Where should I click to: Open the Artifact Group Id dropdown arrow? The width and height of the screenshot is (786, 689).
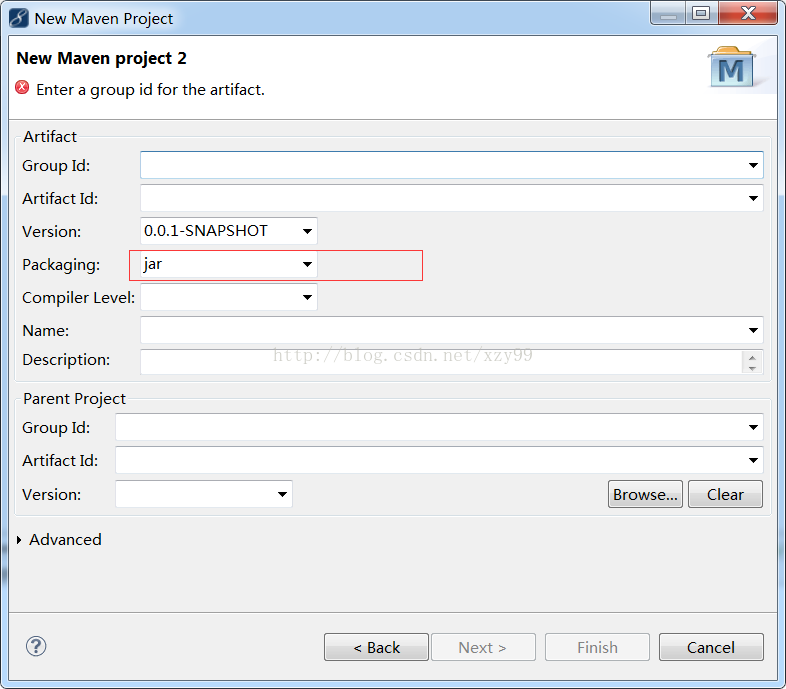(x=753, y=165)
